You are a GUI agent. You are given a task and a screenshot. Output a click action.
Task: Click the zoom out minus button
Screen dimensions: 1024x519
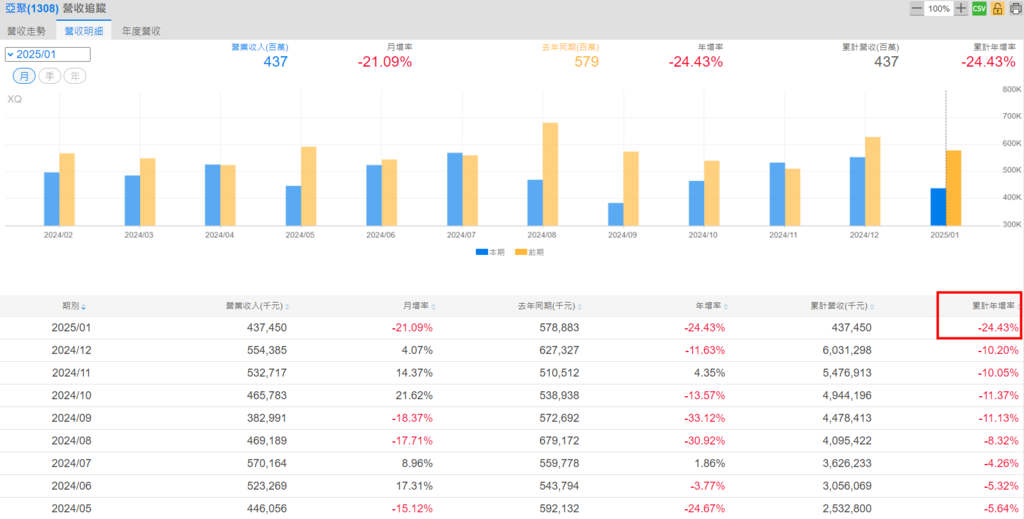coord(917,8)
